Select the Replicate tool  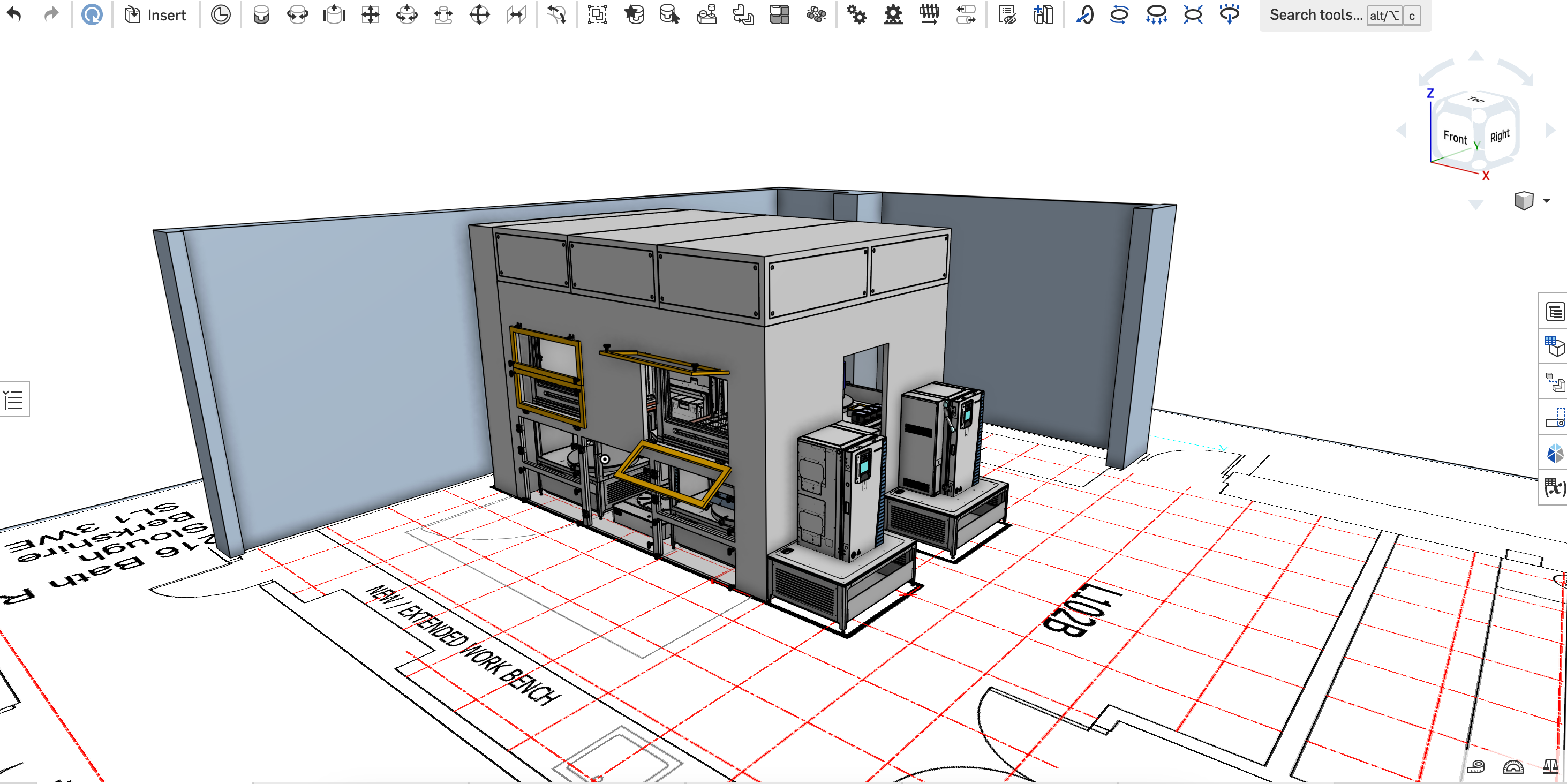click(x=743, y=14)
